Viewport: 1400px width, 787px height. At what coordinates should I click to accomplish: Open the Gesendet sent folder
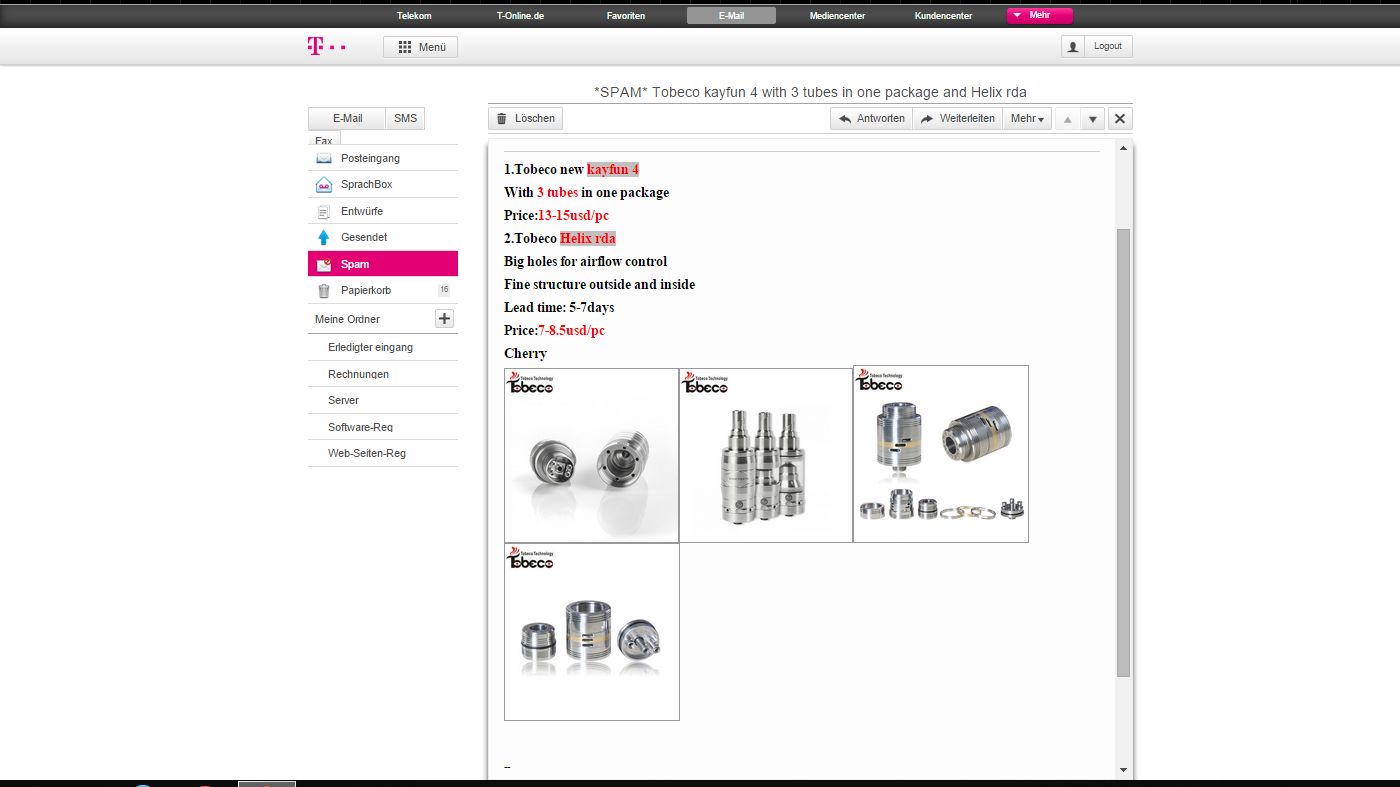363,238
